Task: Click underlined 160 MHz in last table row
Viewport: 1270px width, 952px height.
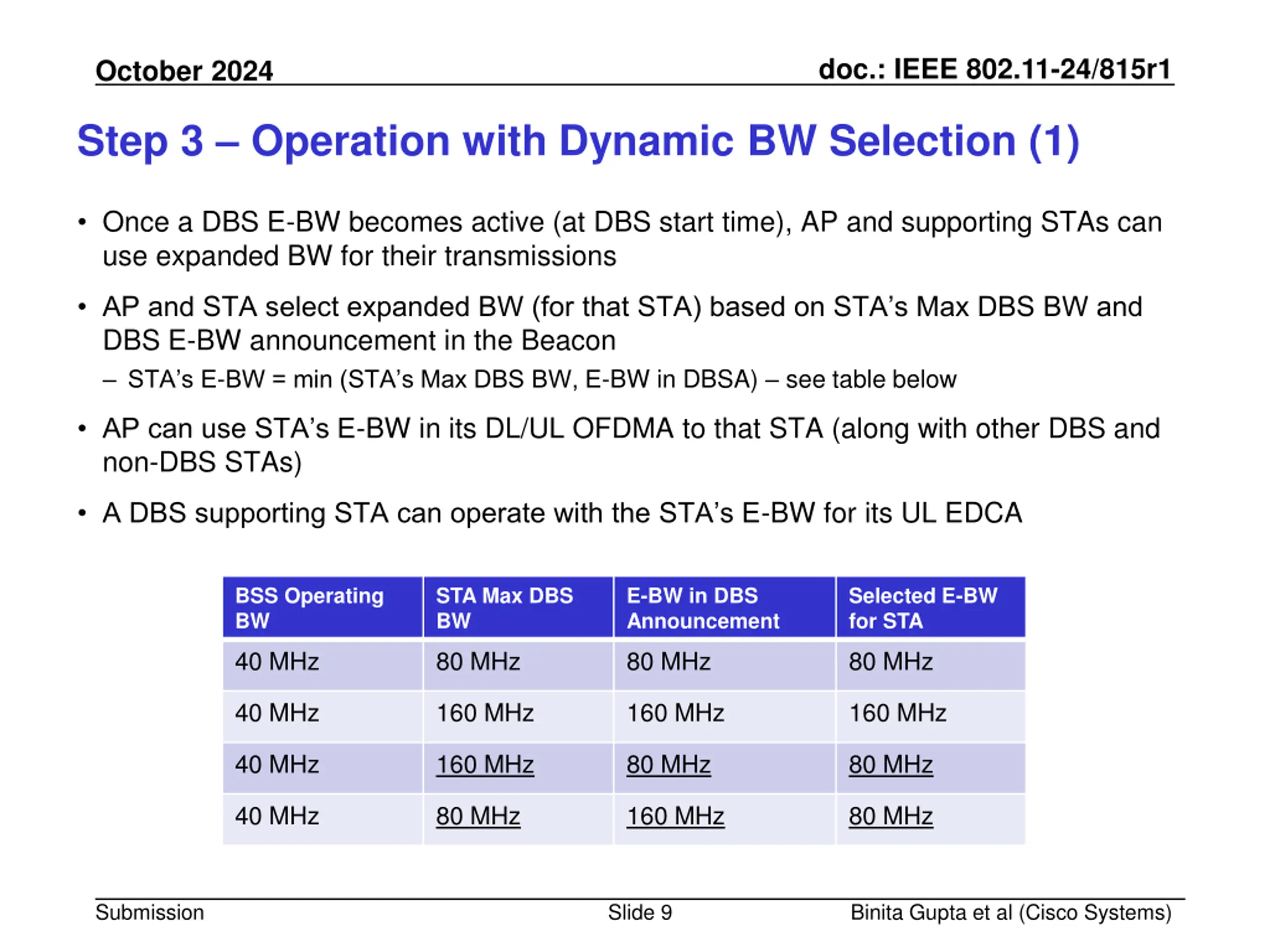Action: pyautogui.click(x=675, y=816)
